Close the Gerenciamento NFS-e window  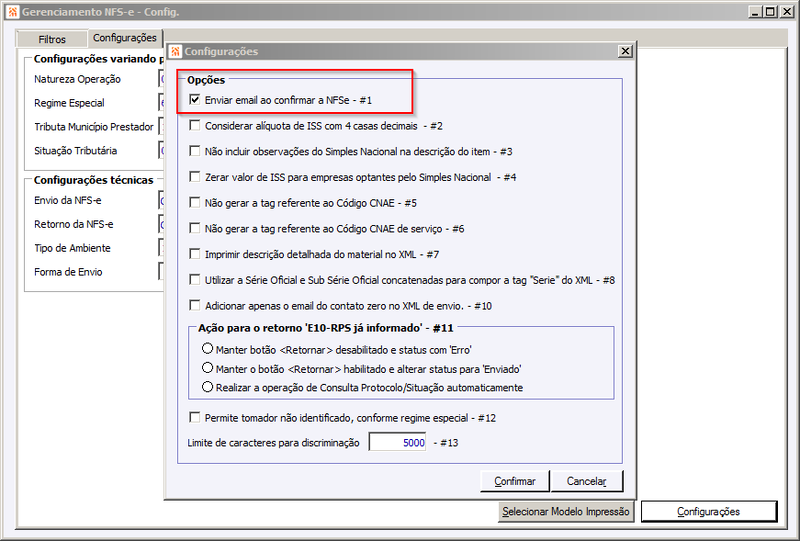(x=787, y=11)
